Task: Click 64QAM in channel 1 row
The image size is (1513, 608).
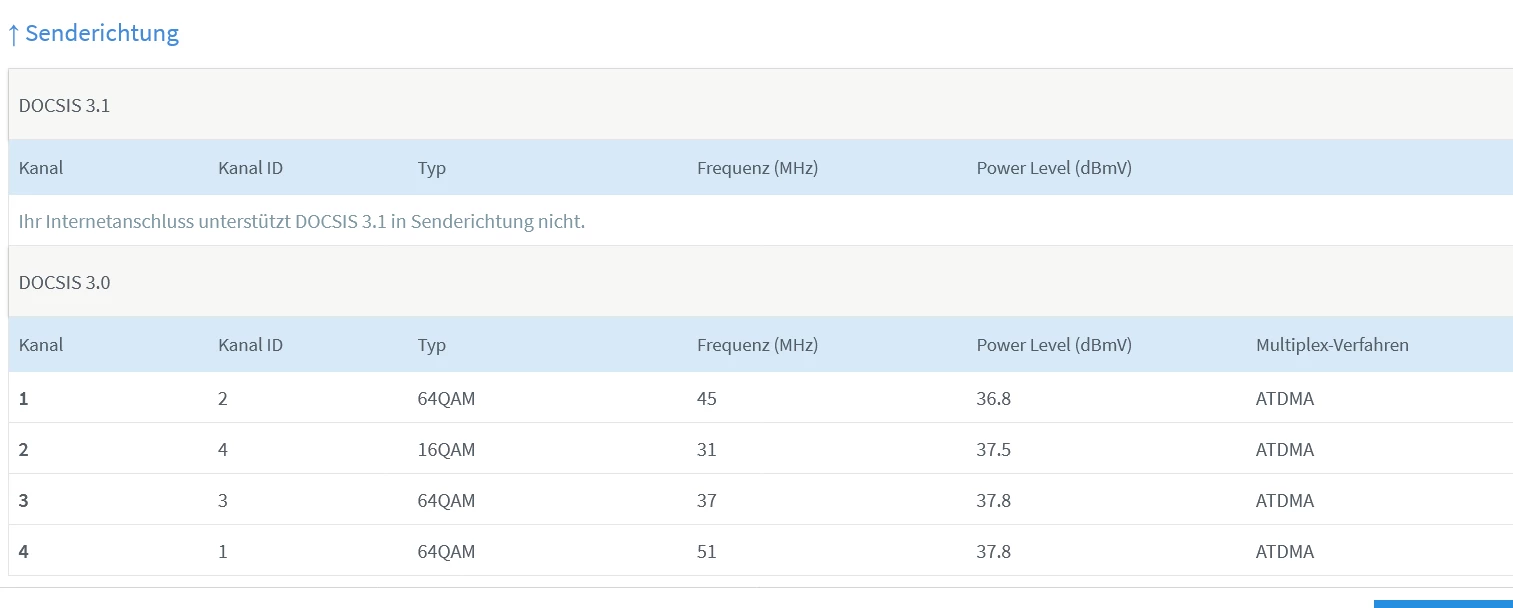Action: 446,399
